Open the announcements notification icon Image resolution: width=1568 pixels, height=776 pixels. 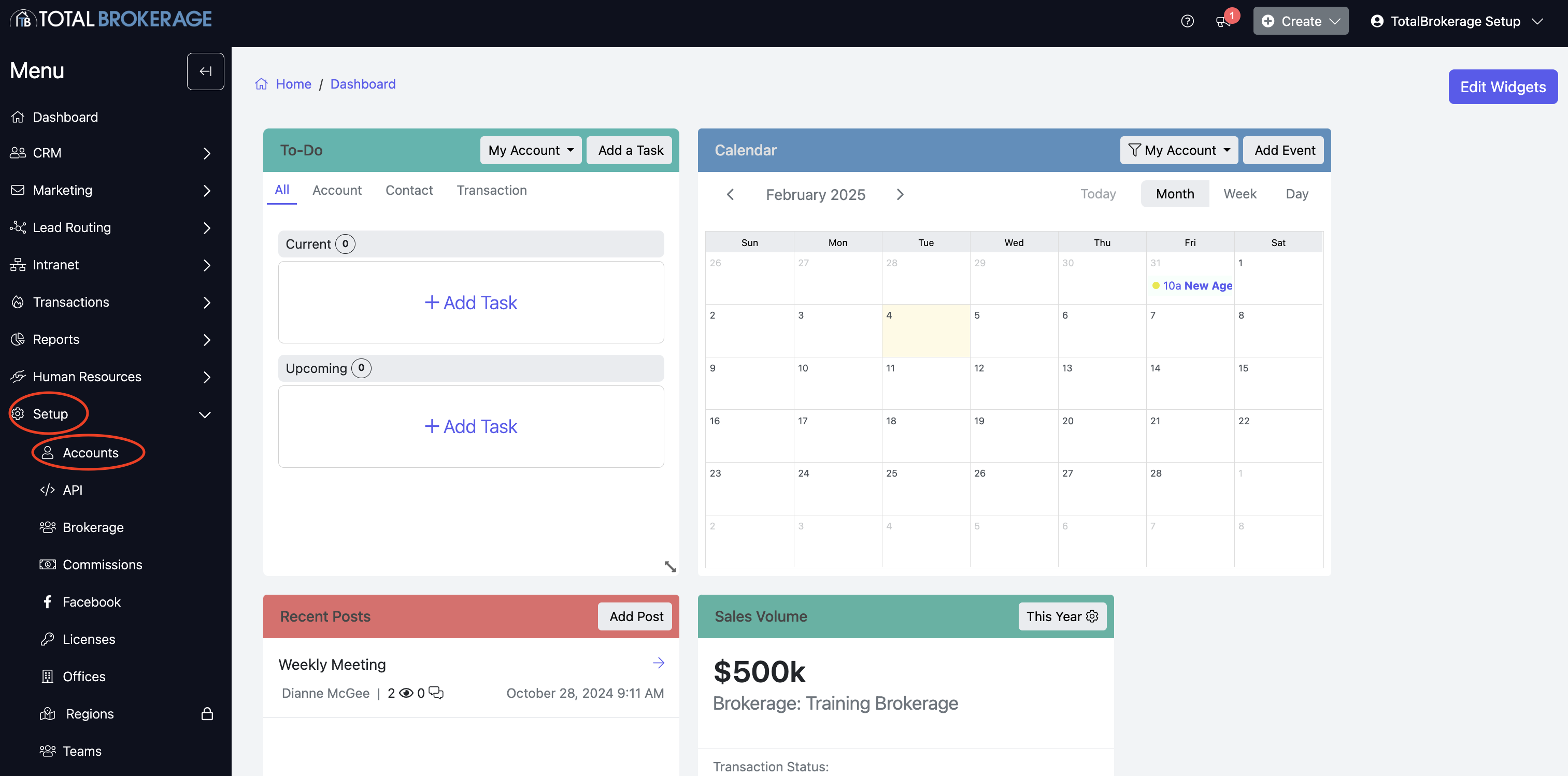click(1222, 21)
